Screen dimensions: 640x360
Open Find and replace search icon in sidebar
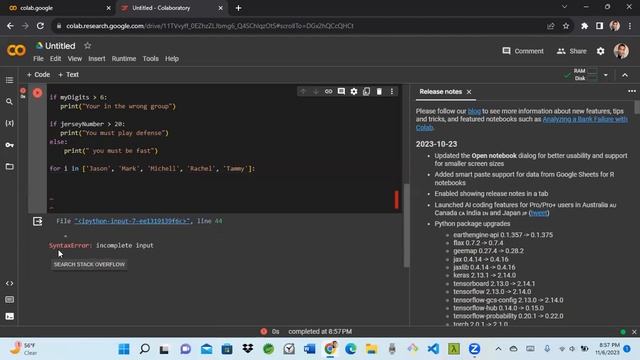(x=9, y=102)
